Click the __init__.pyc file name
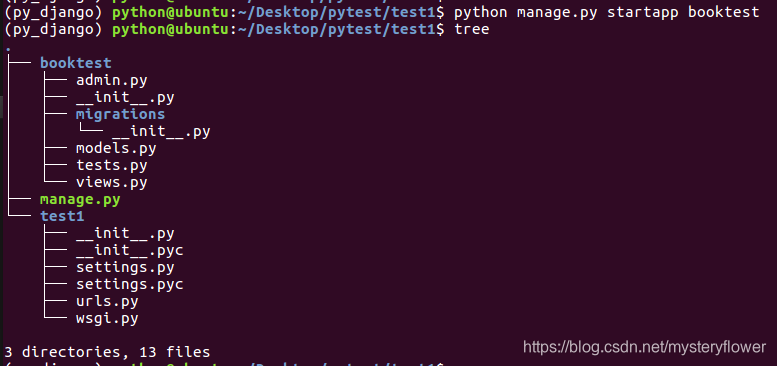 pos(129,250)
